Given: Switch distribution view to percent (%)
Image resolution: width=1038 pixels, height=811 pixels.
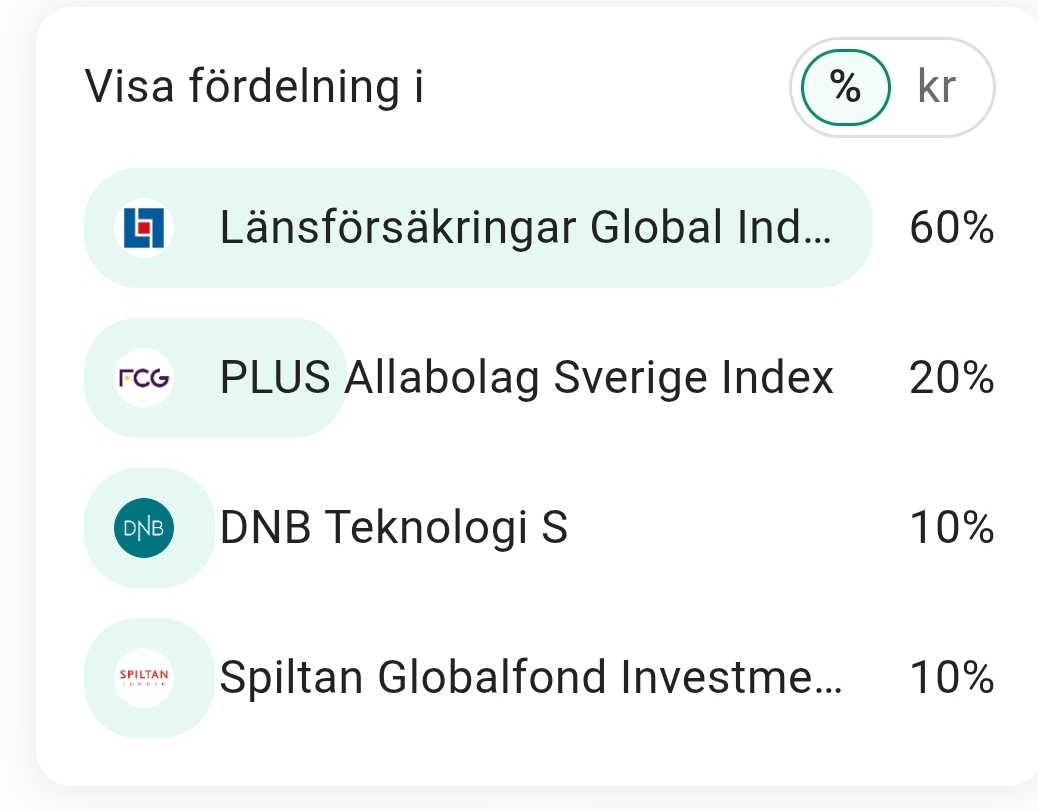Looking at the screenshot, I should coord(846,88).
